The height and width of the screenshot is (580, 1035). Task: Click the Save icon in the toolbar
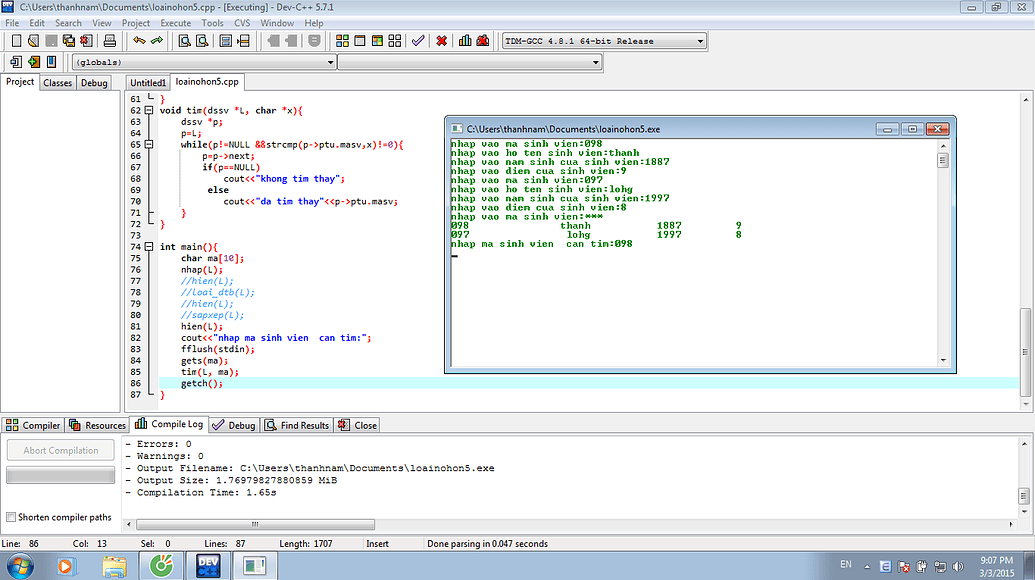51,40
